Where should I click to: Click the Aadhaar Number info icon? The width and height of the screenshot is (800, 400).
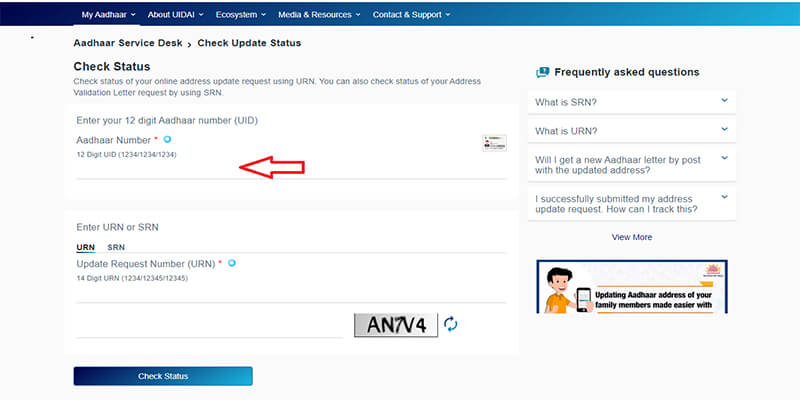coord(167,139)
